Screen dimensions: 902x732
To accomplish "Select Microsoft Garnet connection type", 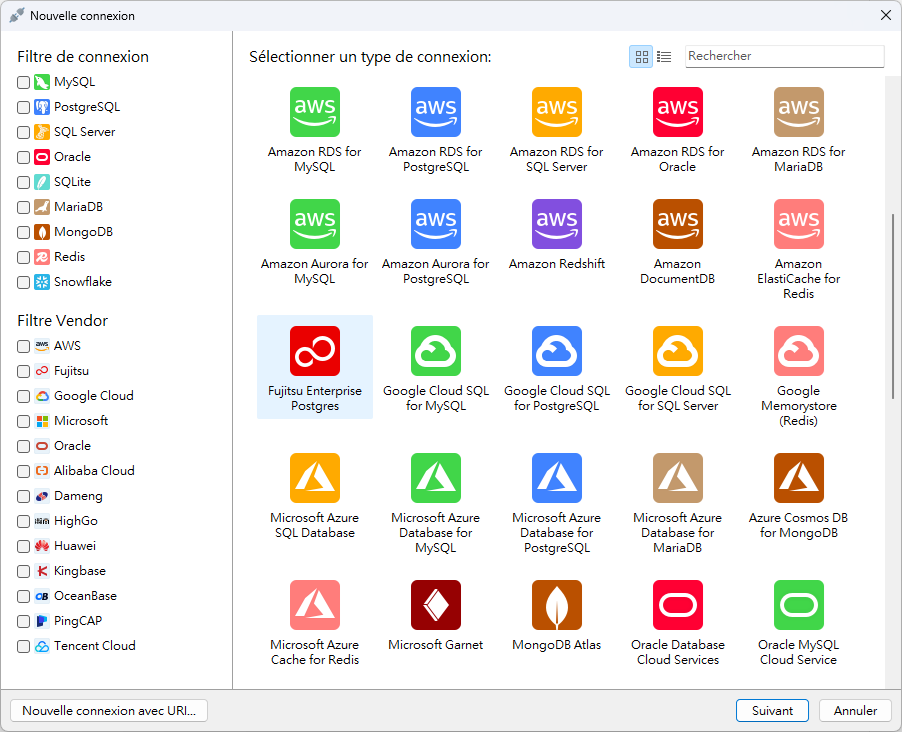I will 435,605.
